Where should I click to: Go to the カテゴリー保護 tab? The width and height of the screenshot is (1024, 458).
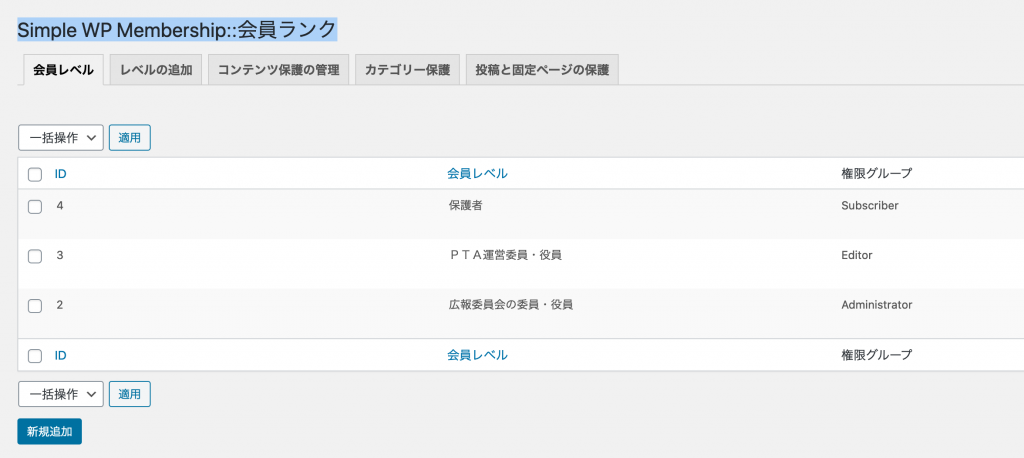[x=408, y=70]
